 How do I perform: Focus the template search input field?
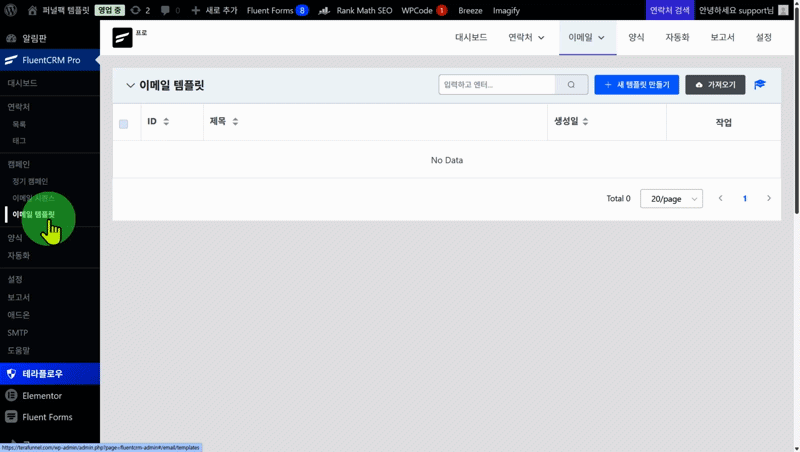pos(497,85)
